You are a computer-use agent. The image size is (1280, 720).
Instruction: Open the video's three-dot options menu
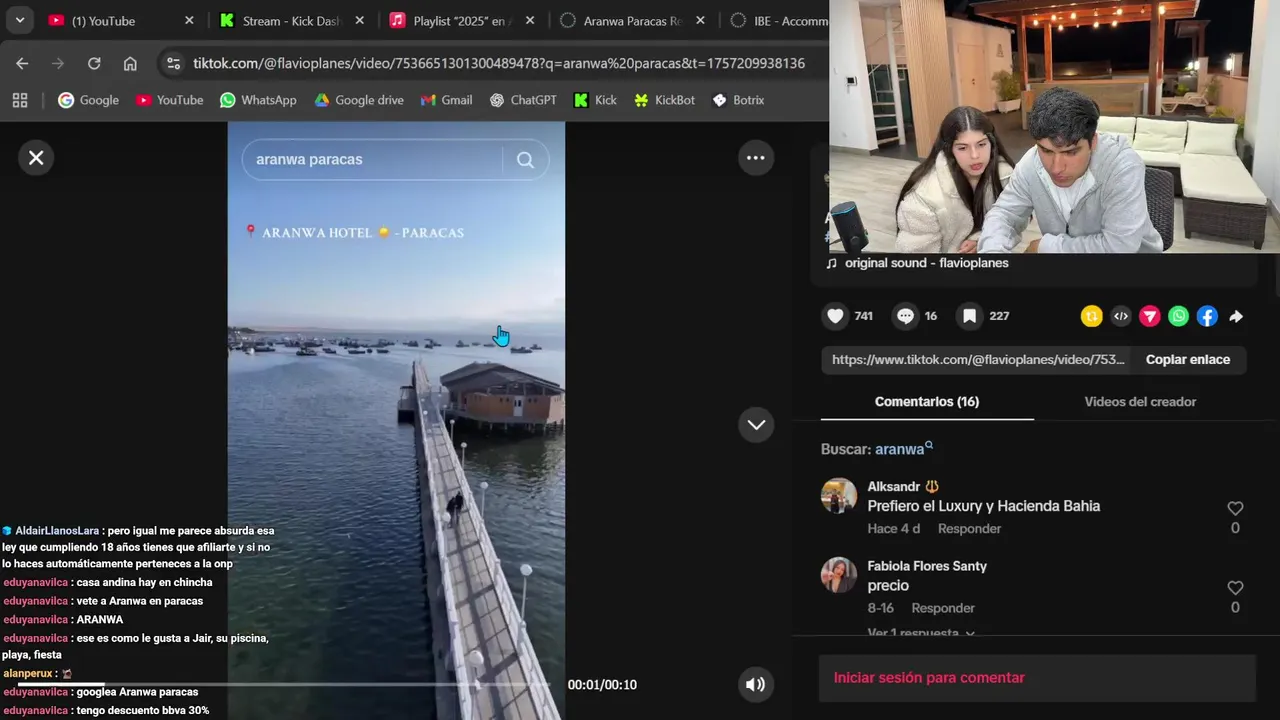point(756,158)
